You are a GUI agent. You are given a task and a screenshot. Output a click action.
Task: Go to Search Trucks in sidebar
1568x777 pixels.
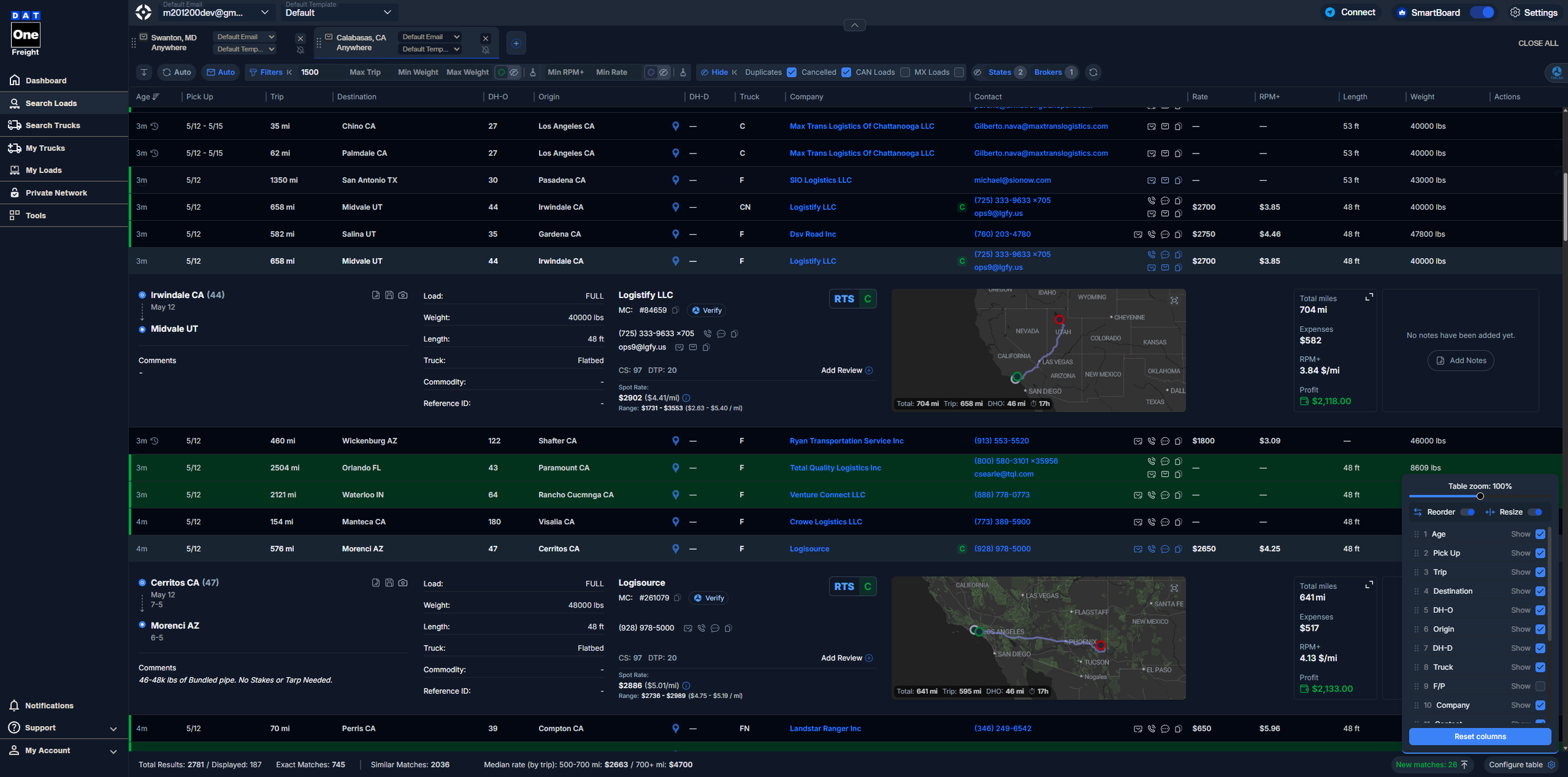click(x=64, y=125)
